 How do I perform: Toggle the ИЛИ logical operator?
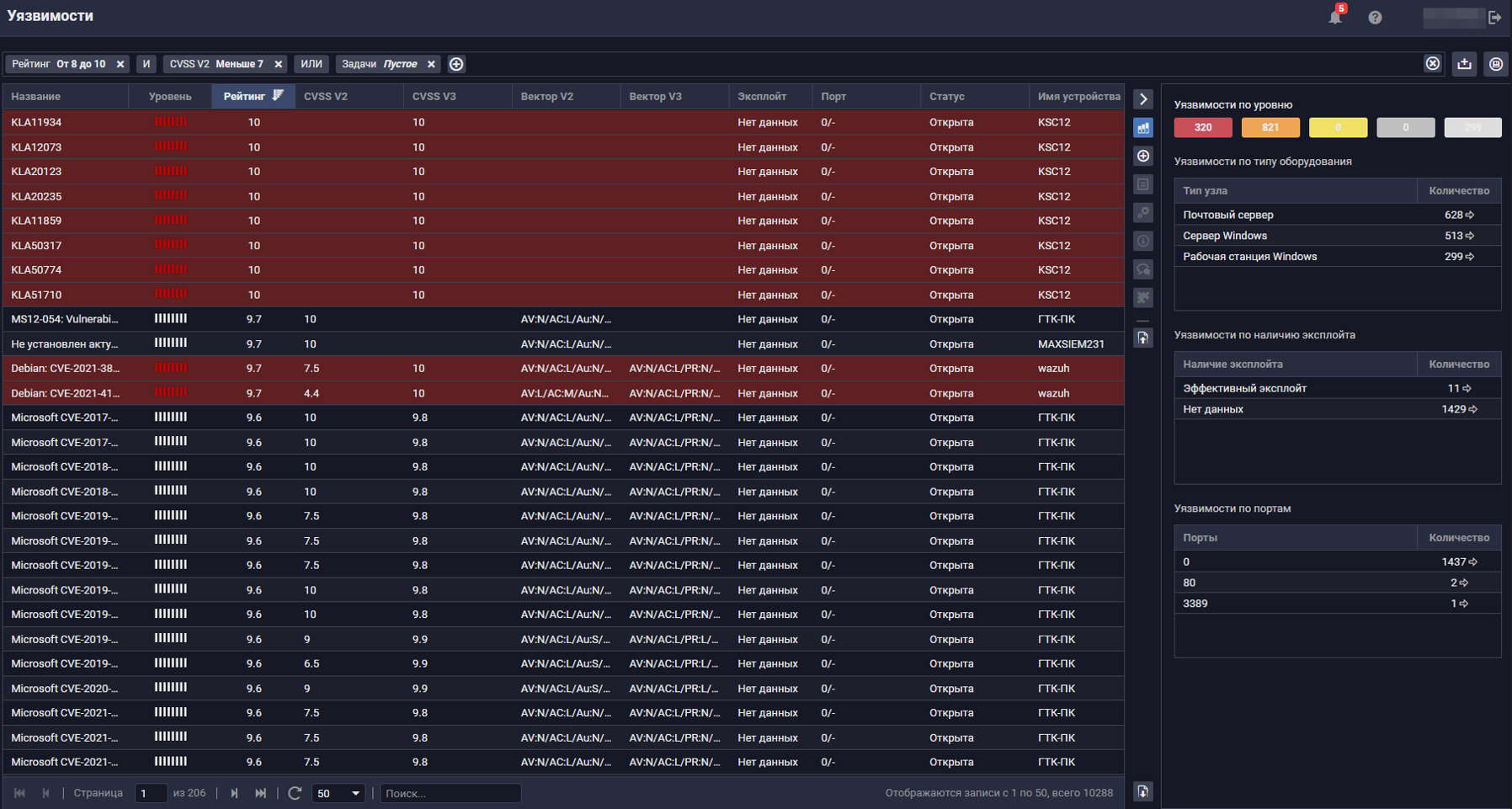311,64
